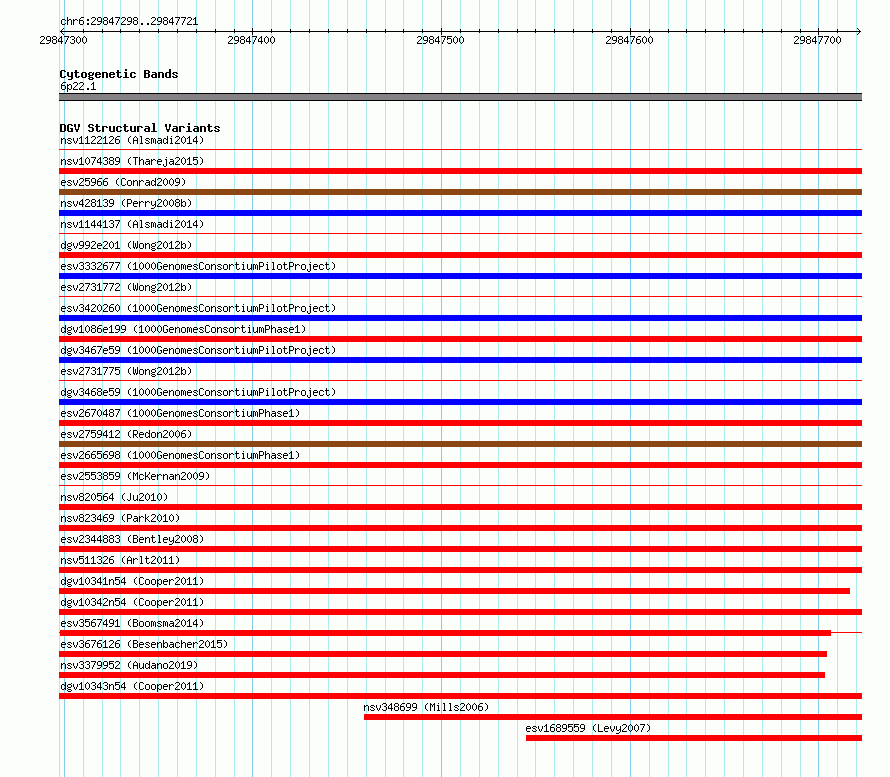This screenshot has height=777, width=890.
Task: Click the nsv511326 (Arlt2011) label
Action: (x=120, y=560)
